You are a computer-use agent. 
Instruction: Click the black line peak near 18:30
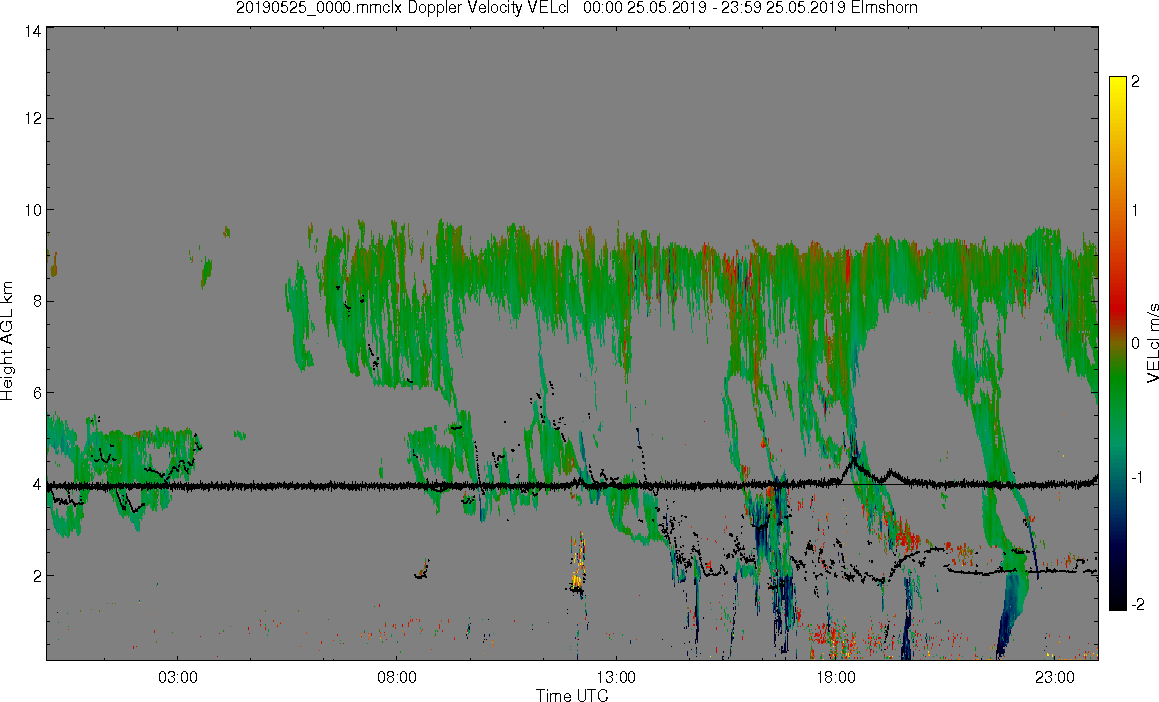tap(853, 460)
